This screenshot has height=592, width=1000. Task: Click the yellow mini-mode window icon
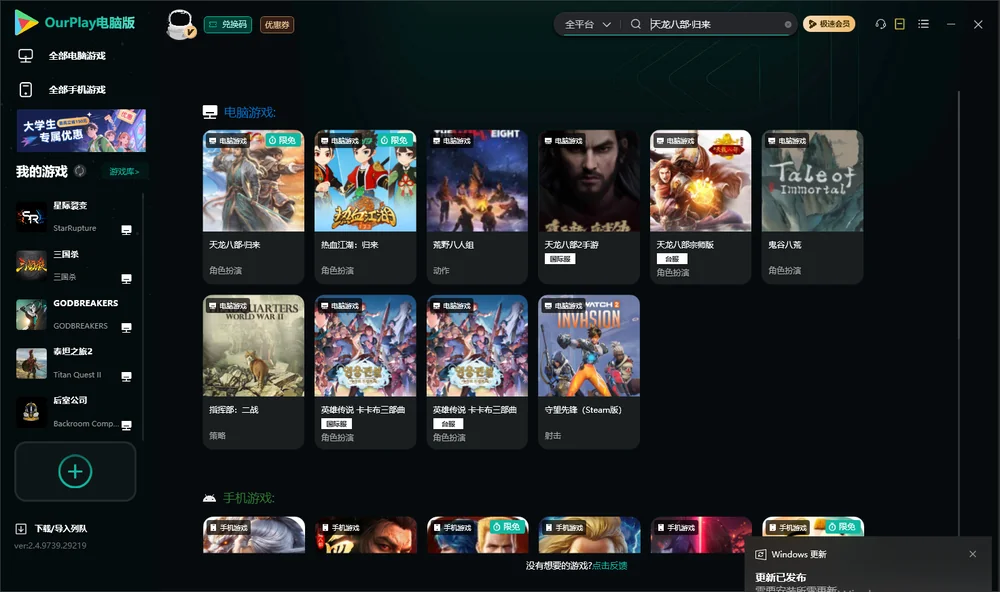point(900,24)
